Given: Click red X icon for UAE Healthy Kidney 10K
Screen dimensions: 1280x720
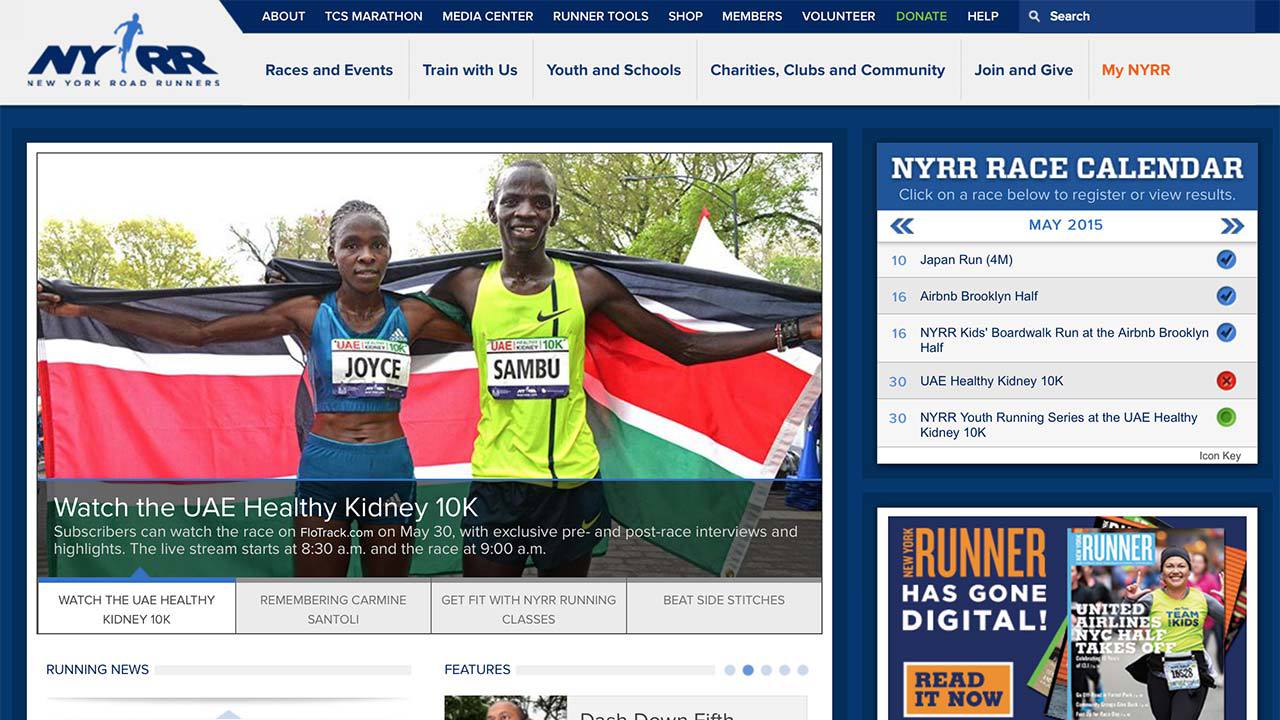Looking at the screenshot, I should click(x=1226, y=381).
